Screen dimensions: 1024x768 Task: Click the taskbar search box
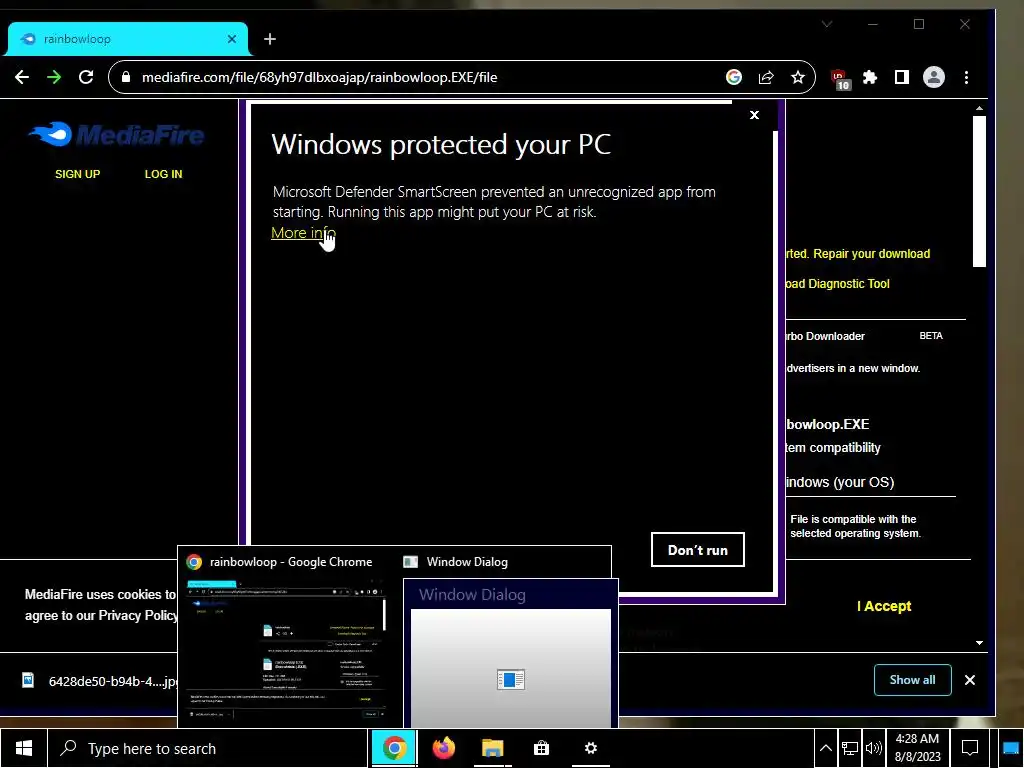click(x=208, y=748)
